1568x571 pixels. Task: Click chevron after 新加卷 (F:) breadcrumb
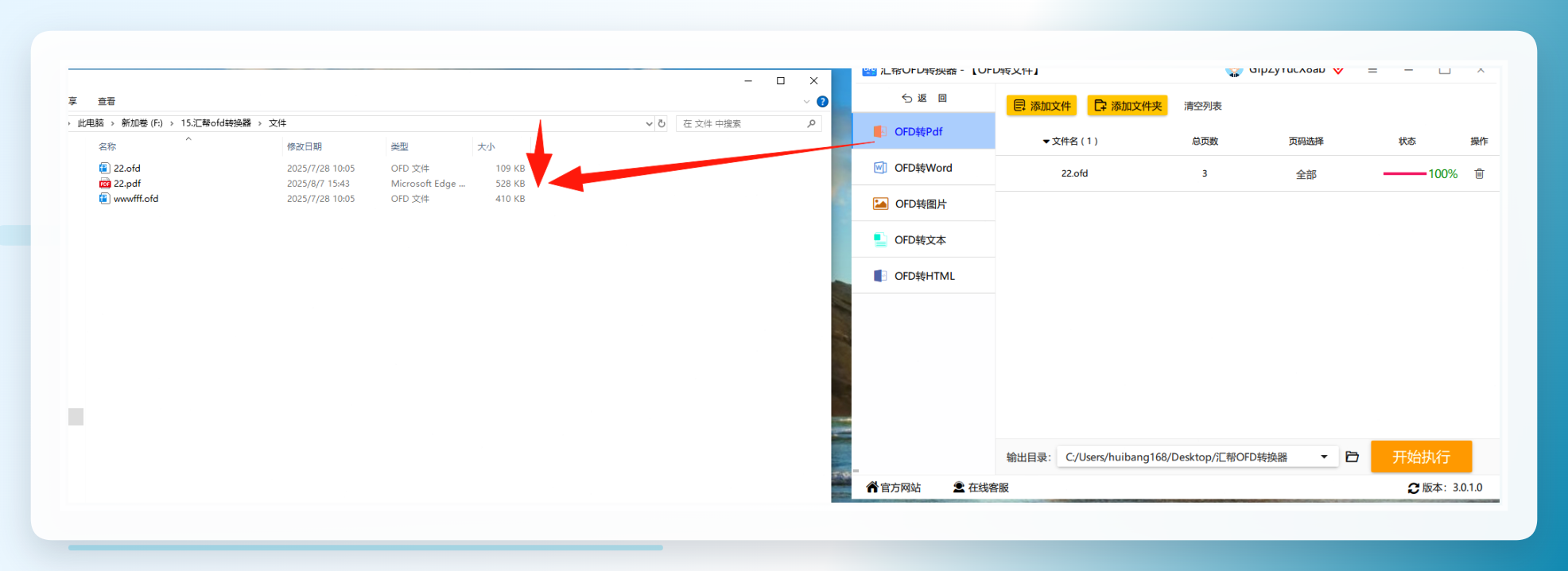[172, 123]
